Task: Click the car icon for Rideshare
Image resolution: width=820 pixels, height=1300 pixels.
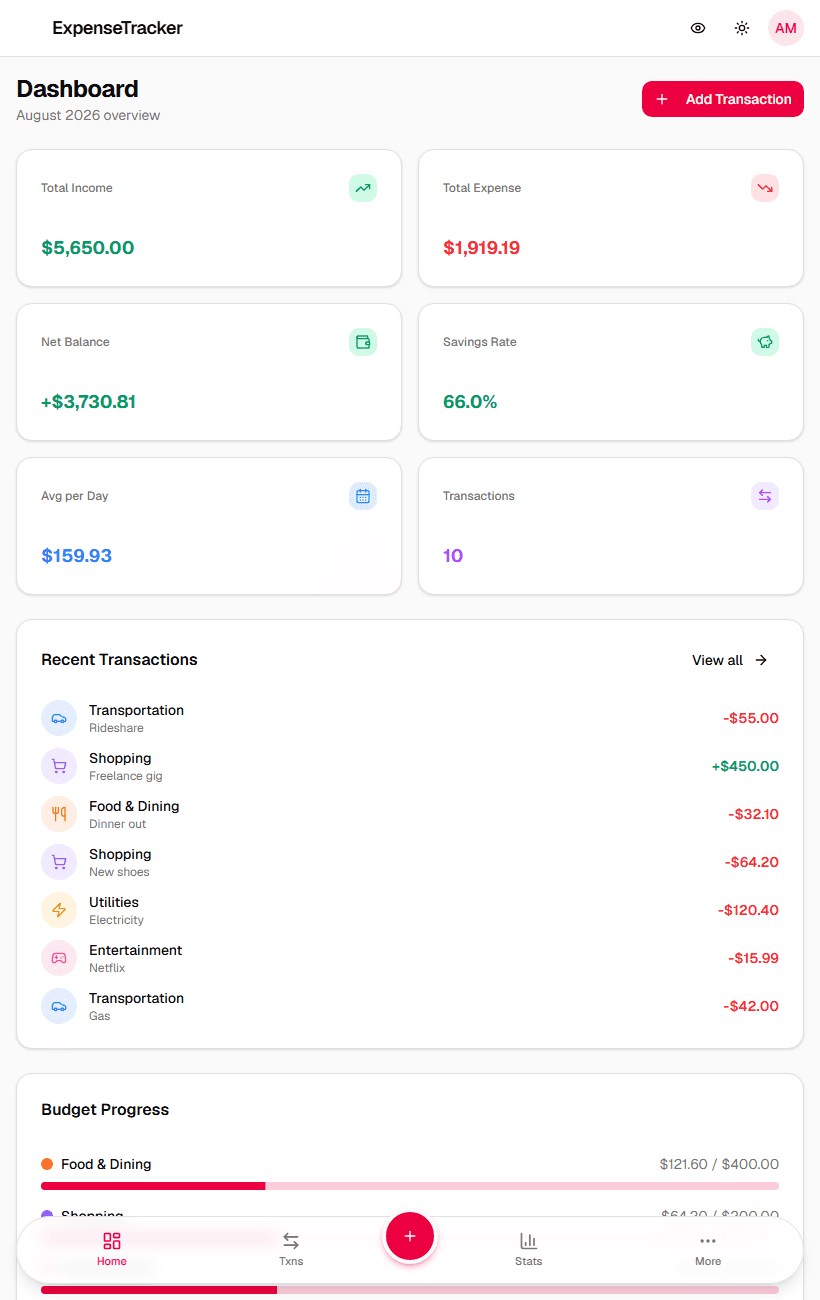Action: point(59,718)
